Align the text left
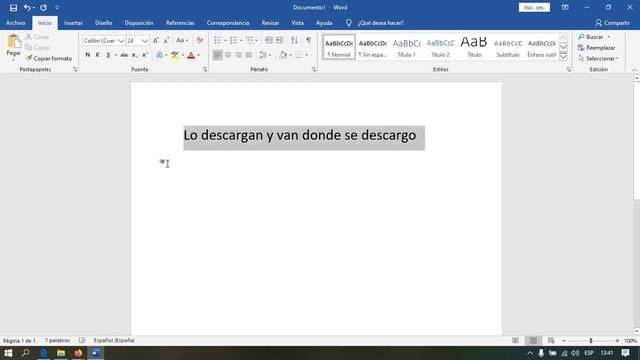 218,55
